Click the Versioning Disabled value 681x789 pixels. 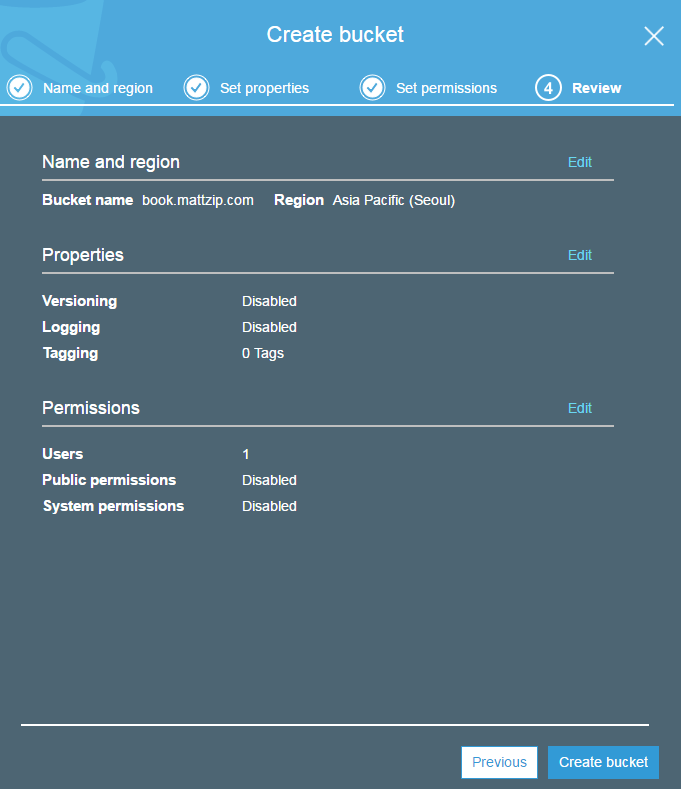pos(269,301)
